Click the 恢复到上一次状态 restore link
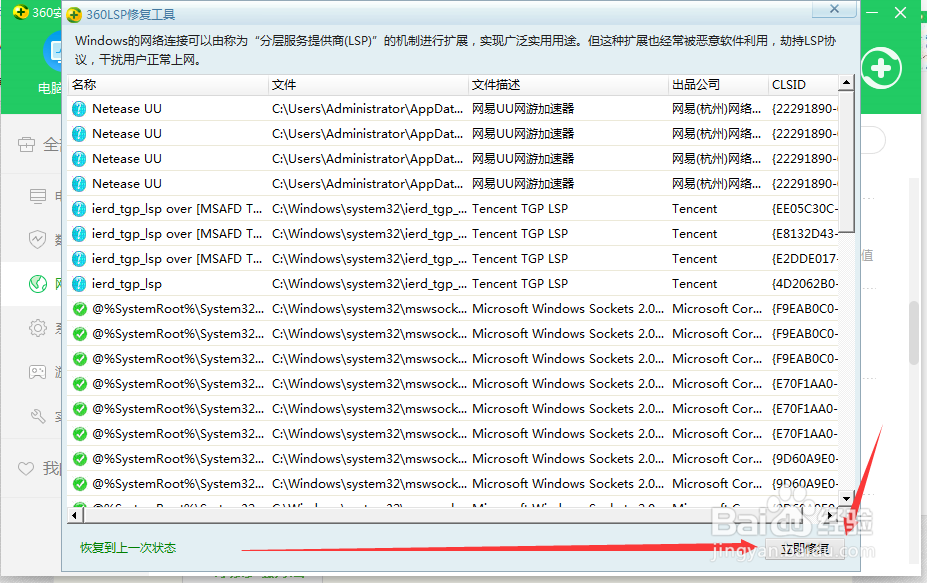The height and width of the screenshot is (583, 927). pos(128,548)
